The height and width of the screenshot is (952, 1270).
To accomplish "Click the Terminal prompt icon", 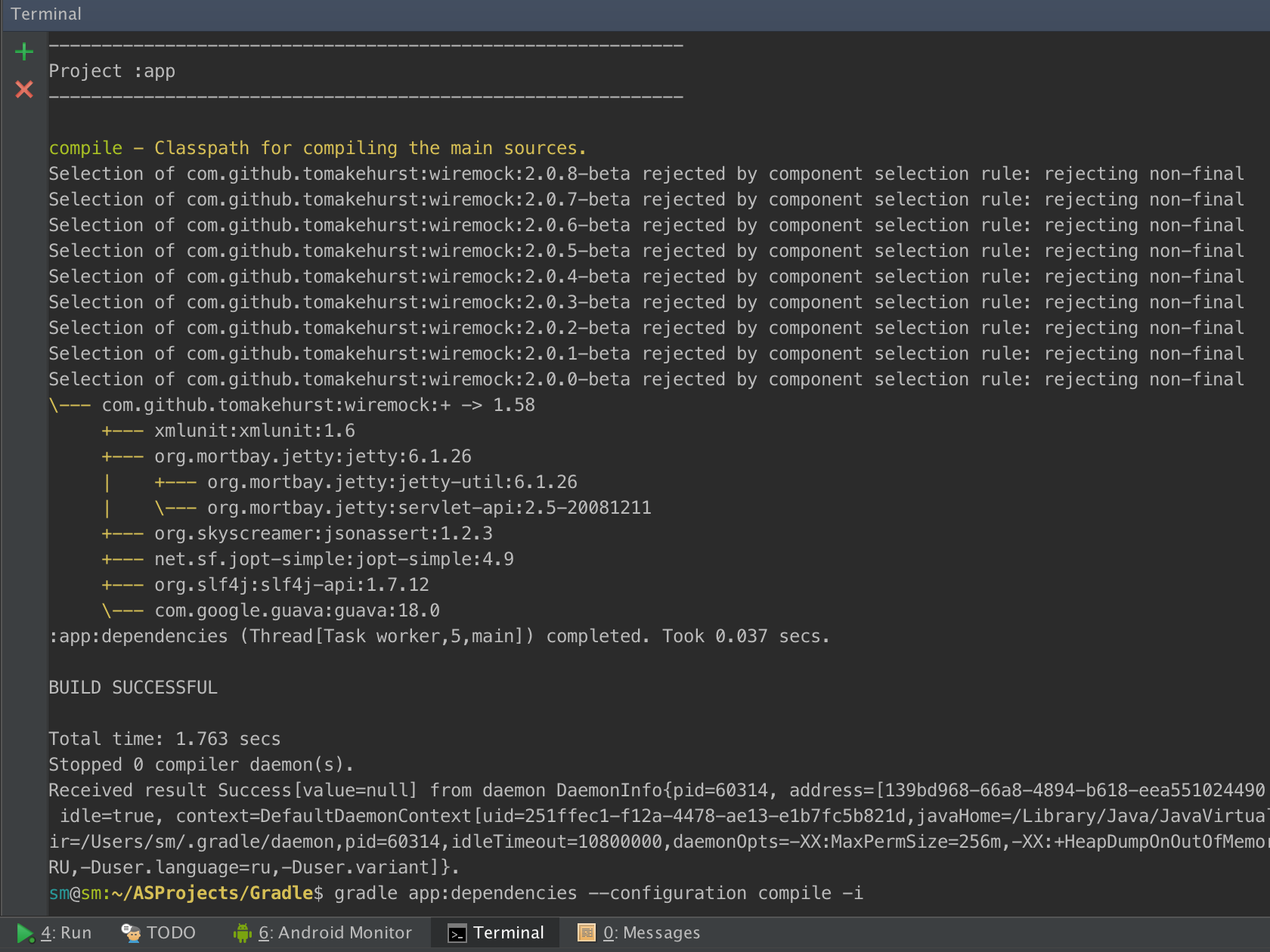I will click(457, 934).
